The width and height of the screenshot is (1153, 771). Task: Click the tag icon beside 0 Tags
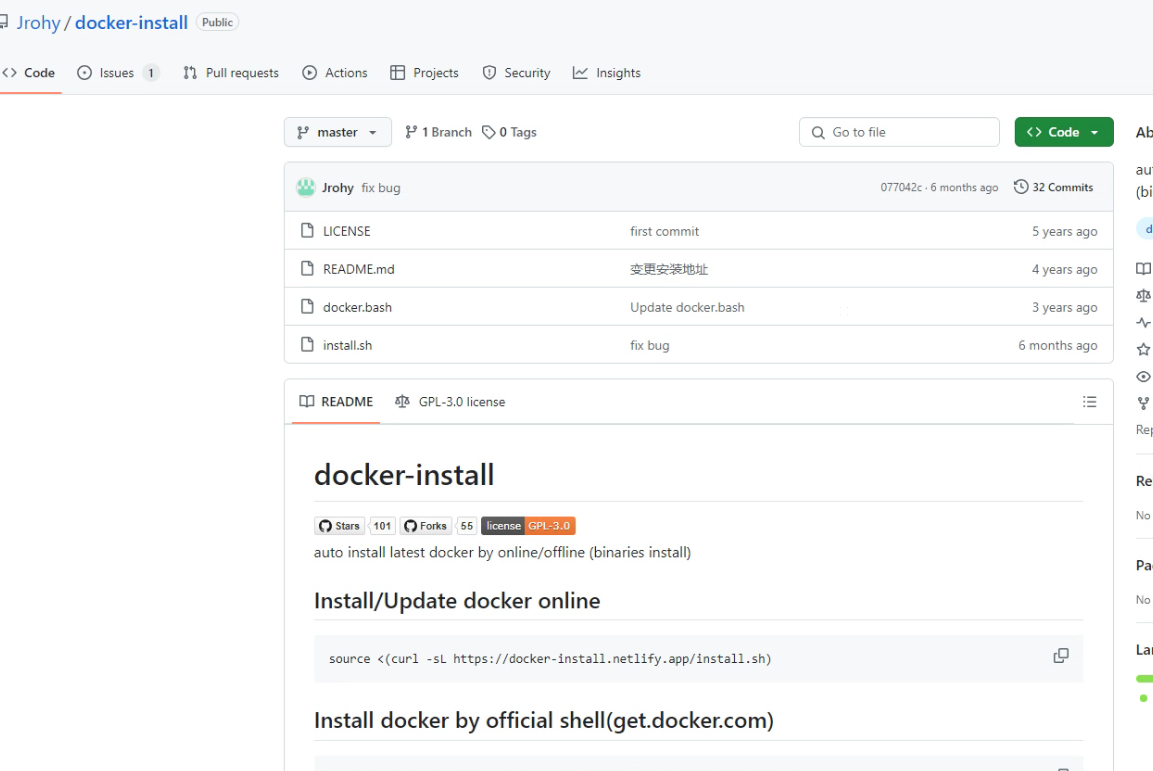(x=488, y=132)
